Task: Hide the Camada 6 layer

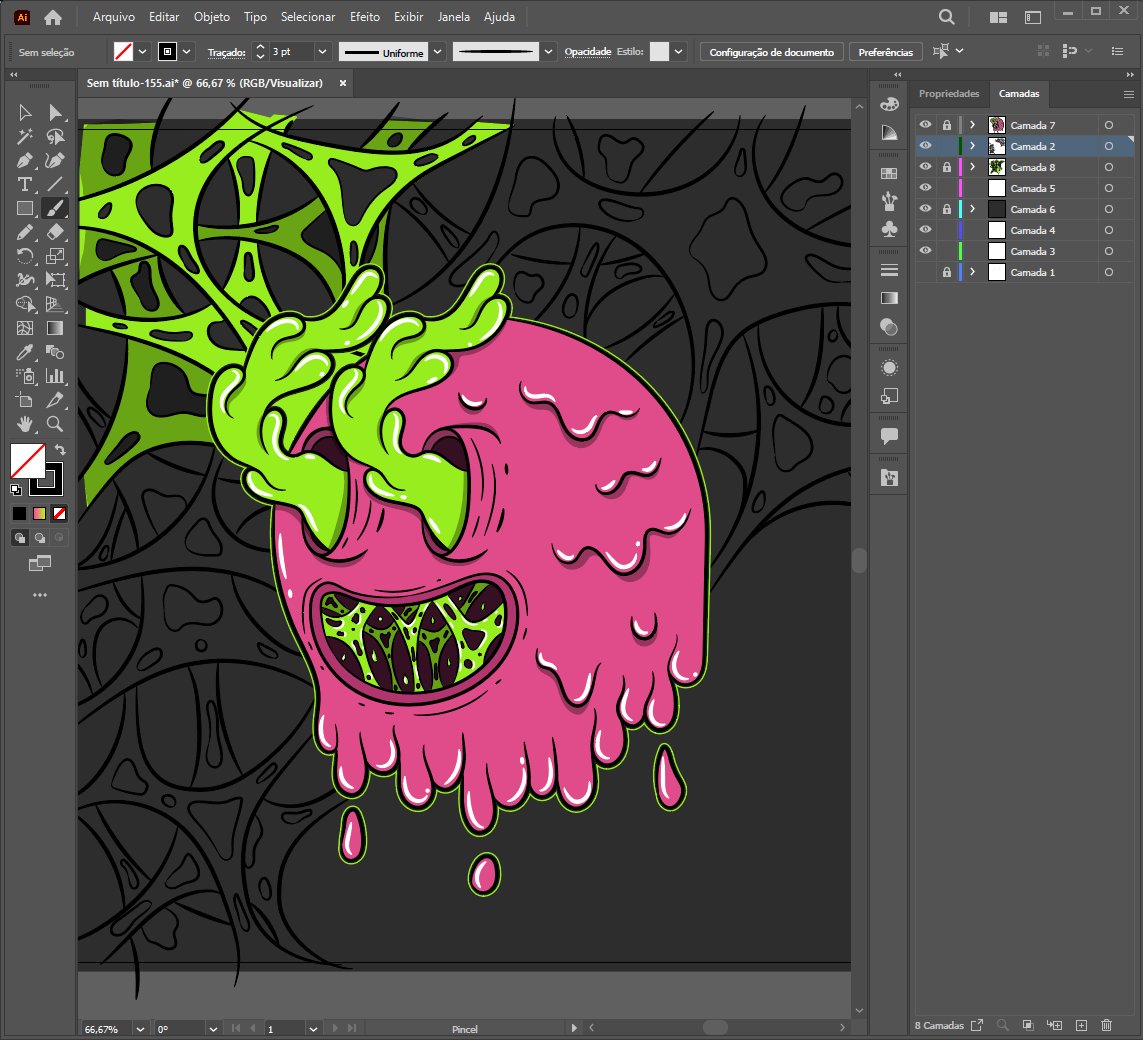Action: click(925, 208)
